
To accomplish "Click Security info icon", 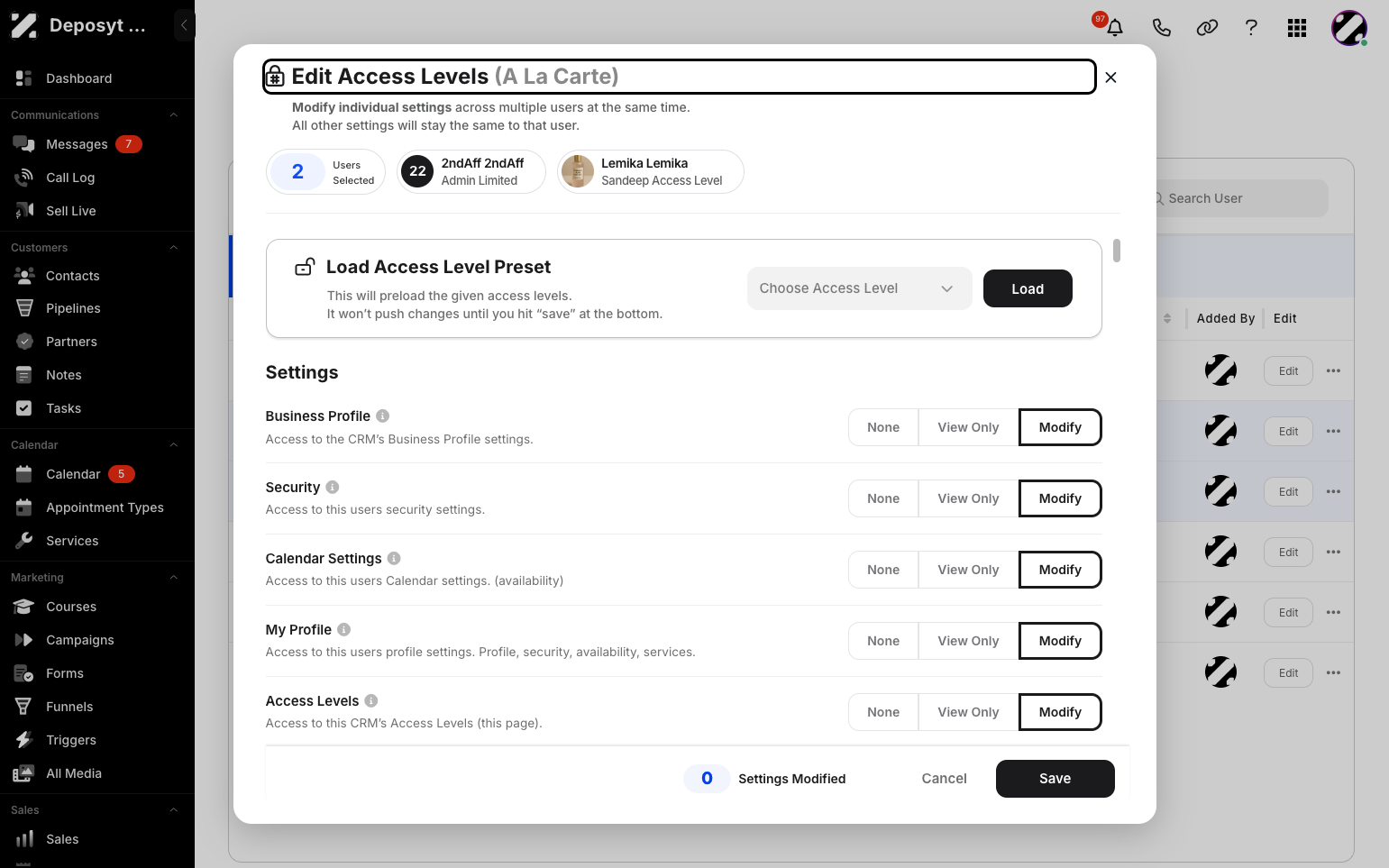I will click(333, 487).
